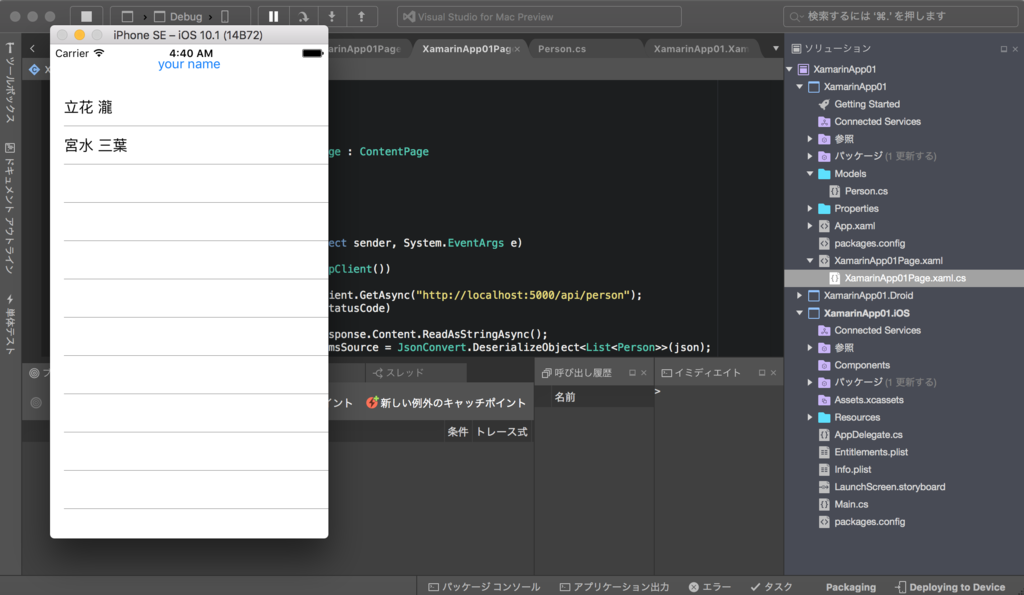Close the イミディエイト panel
Image resolution: width=1024 pixels, height=595 pixels.
(x=773, y=373)
